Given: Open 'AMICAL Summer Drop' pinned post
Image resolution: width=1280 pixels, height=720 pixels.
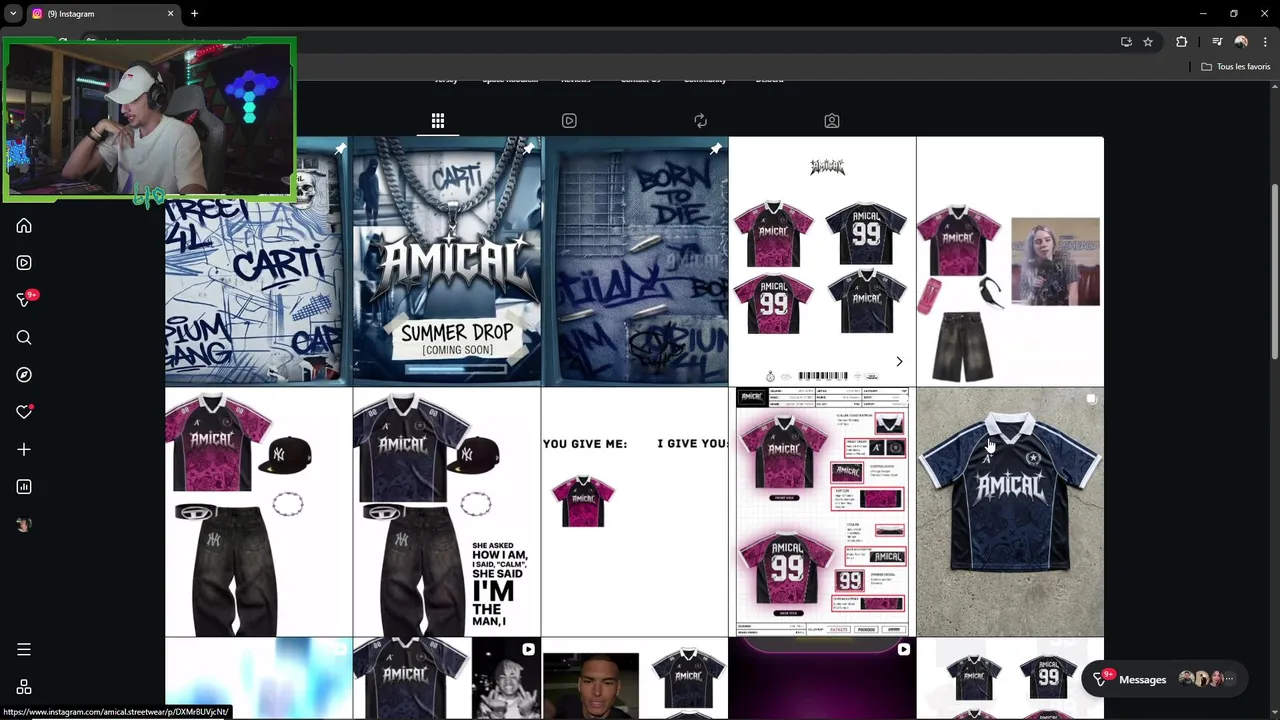Looking at the screenshot, I should pos(446,261).
